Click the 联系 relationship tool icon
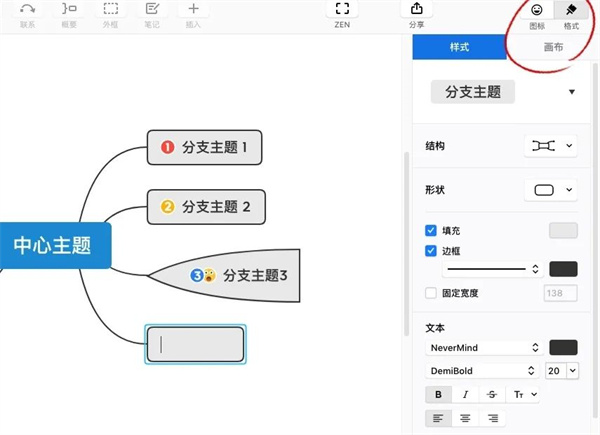The height and width of the screenshot is (435, 600). coord(27,9)
